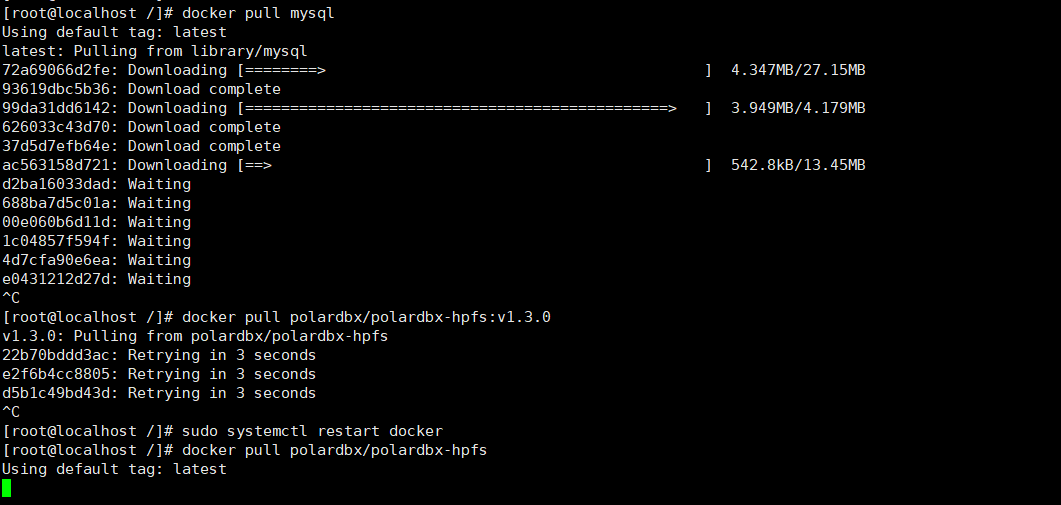Click the 'Waiting' status of d2ba16033dad
Viewport: 1061px width, 505px height.
[159, 183]
